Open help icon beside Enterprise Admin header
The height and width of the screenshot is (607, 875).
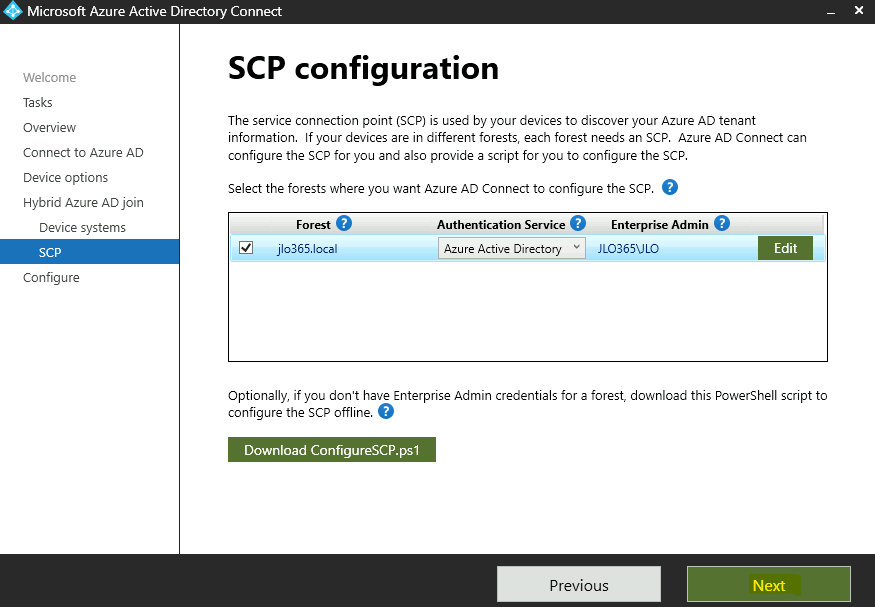coord(722,224)
